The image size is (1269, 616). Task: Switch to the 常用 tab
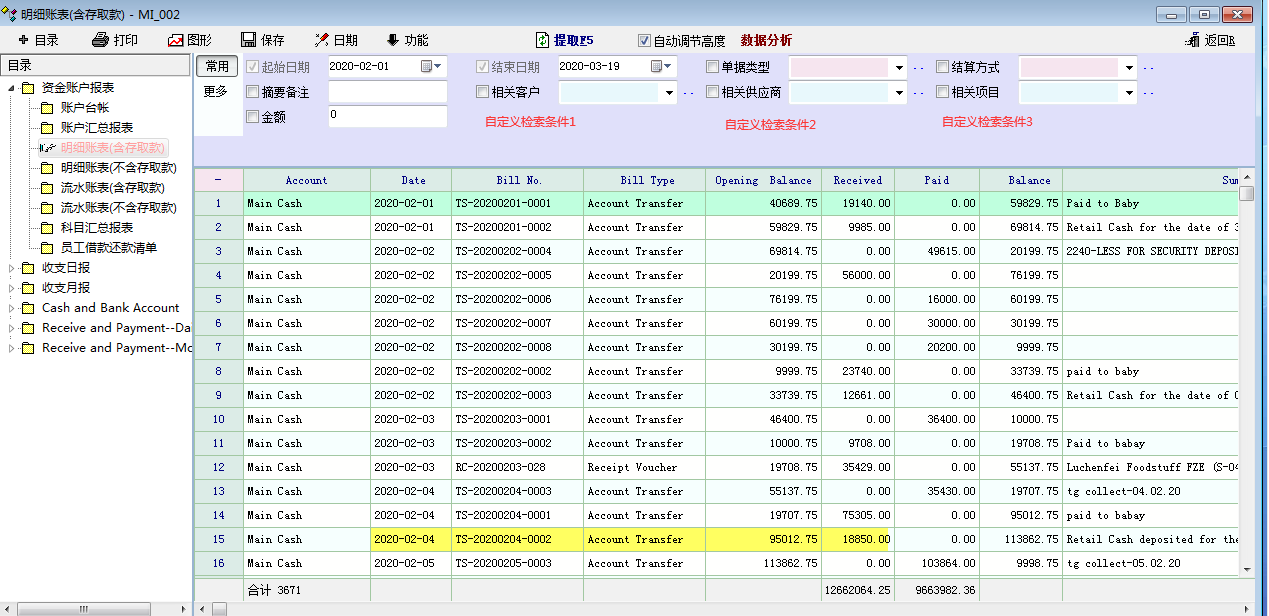point(217,66)
